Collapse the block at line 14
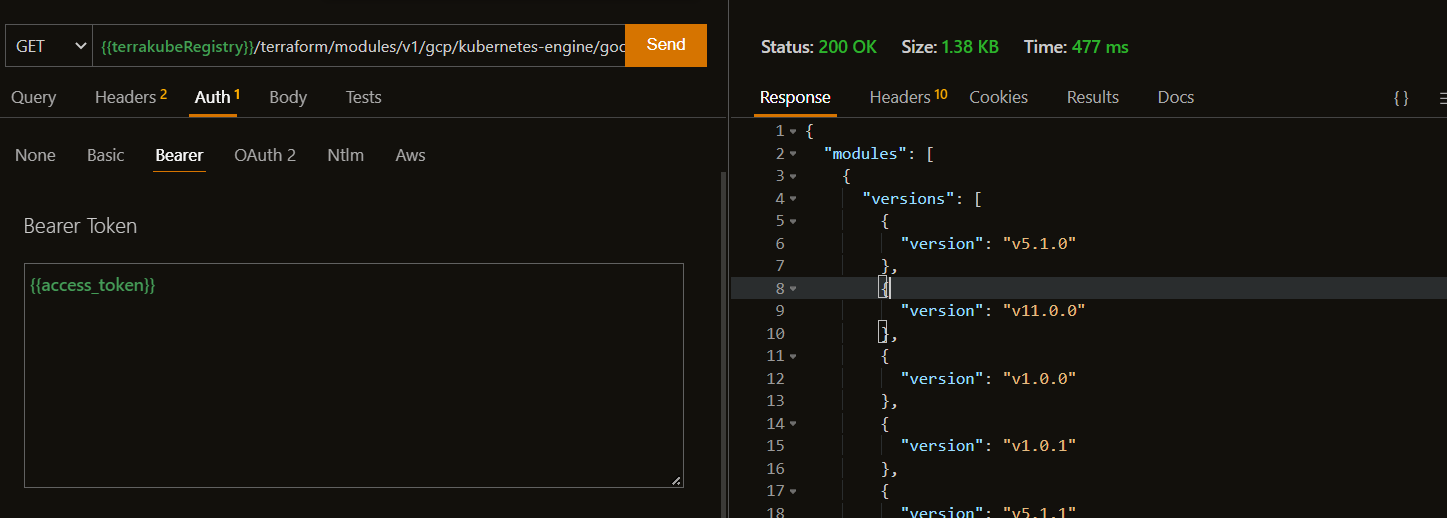This screenshot has width=1447, height=518. (793, 424)
